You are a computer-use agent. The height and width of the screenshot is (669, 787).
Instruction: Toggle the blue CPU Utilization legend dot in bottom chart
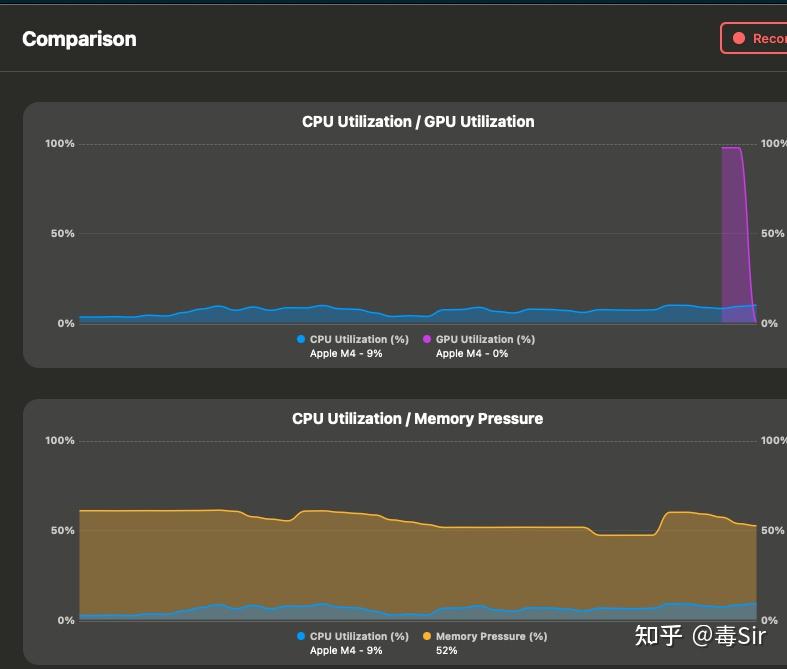tap(301, 636)
